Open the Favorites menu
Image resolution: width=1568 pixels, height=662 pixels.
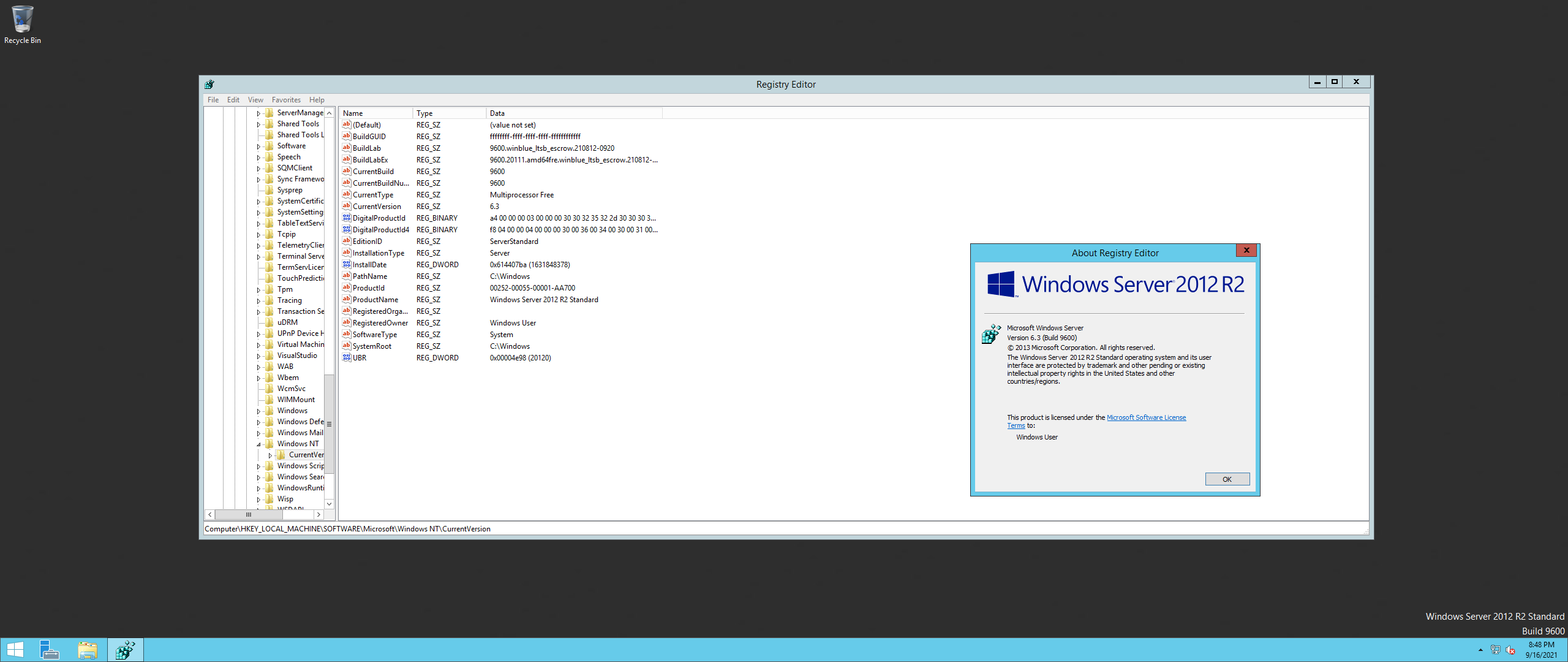286,100
